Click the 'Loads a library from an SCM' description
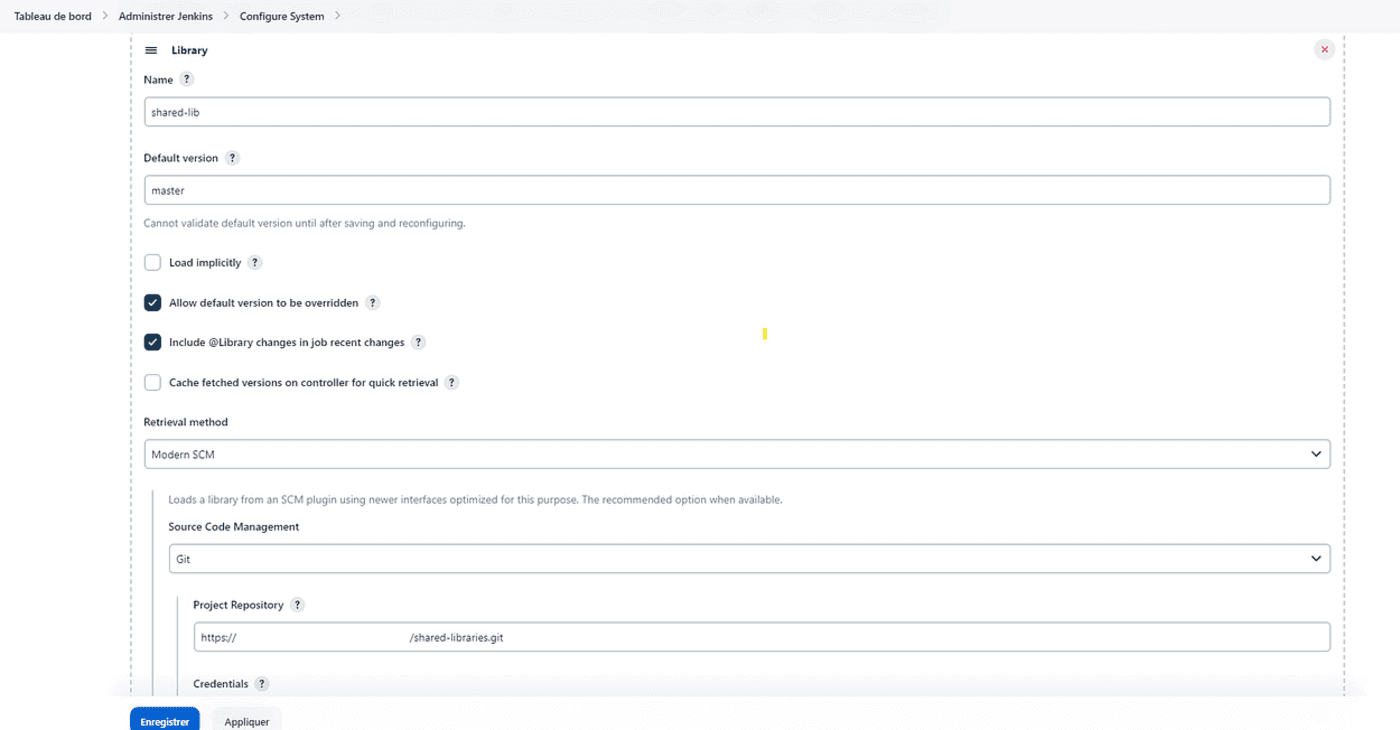This screenshot has width=1400, height=730. coord(475,499)
